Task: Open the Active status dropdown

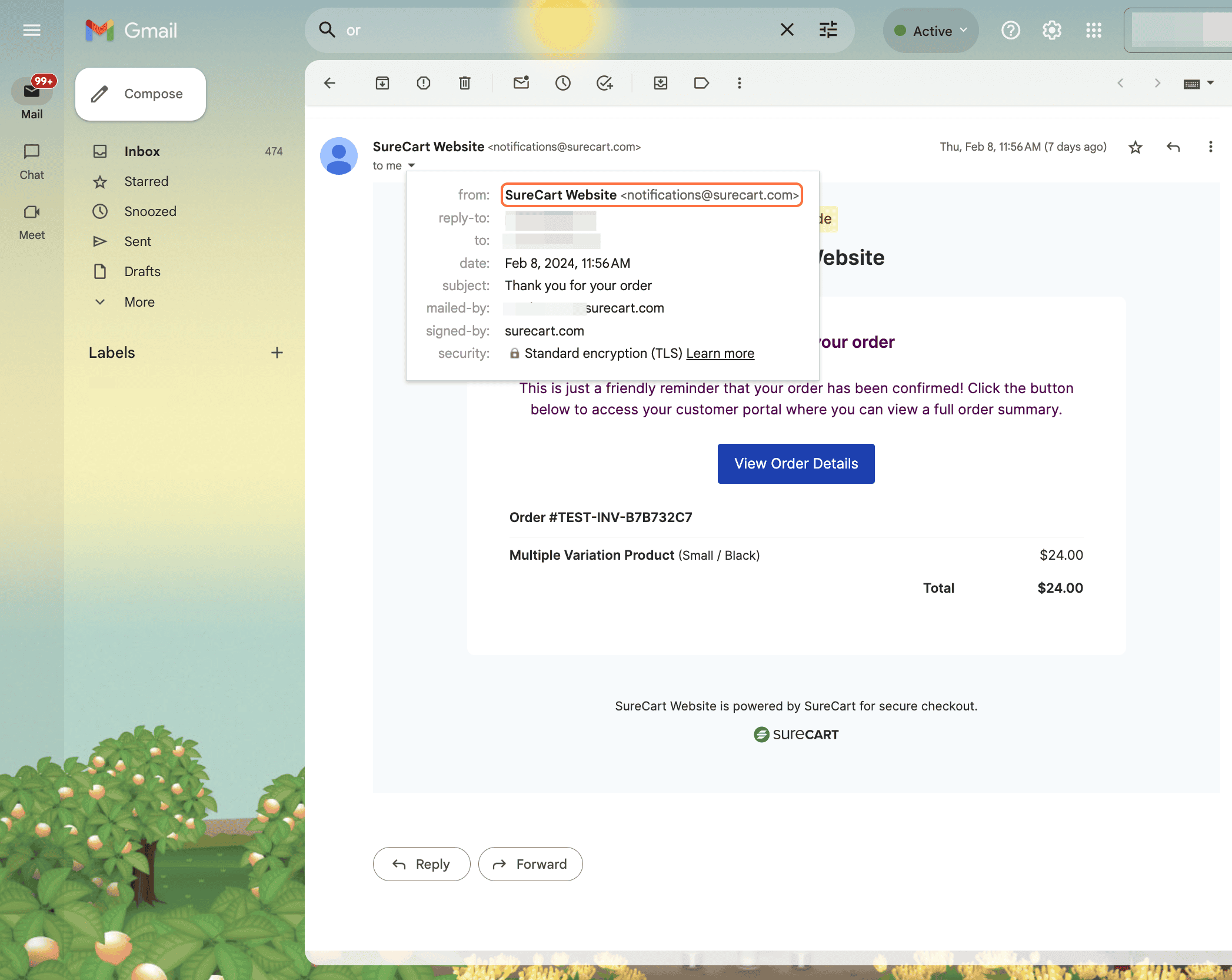Action: (x=931, y=31)
